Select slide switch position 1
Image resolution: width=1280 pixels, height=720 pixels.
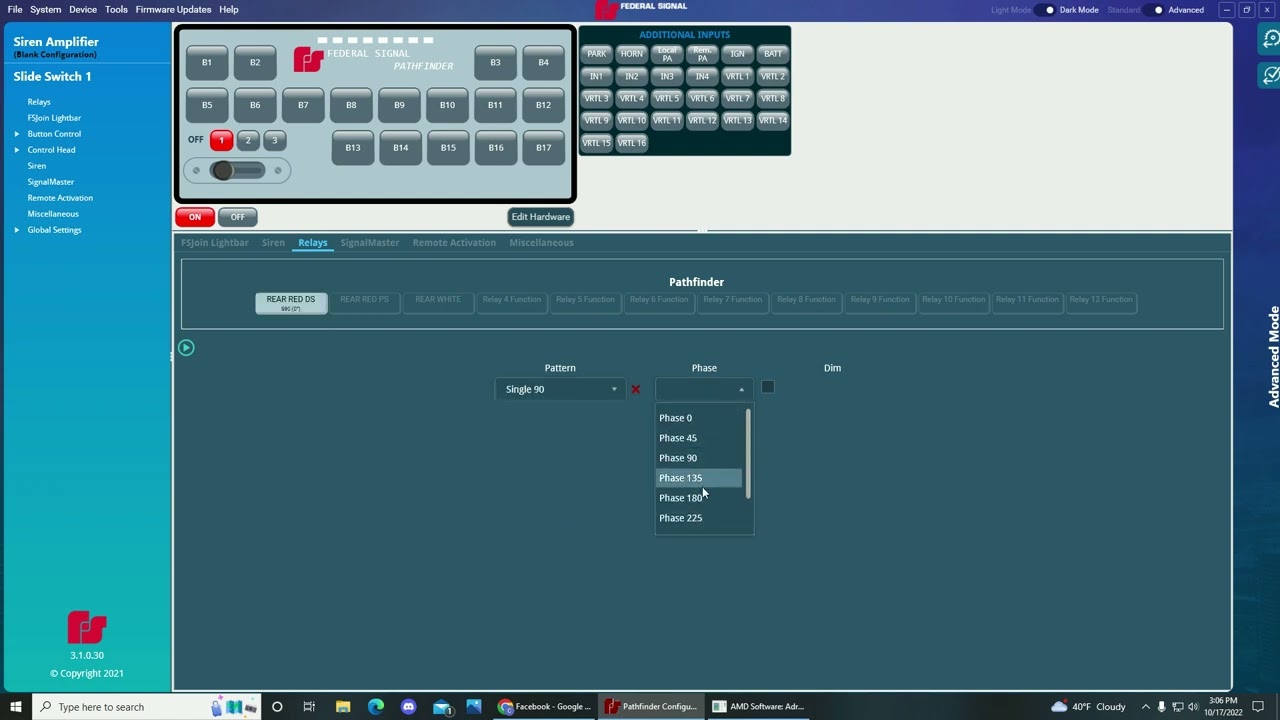coord(221,141)
